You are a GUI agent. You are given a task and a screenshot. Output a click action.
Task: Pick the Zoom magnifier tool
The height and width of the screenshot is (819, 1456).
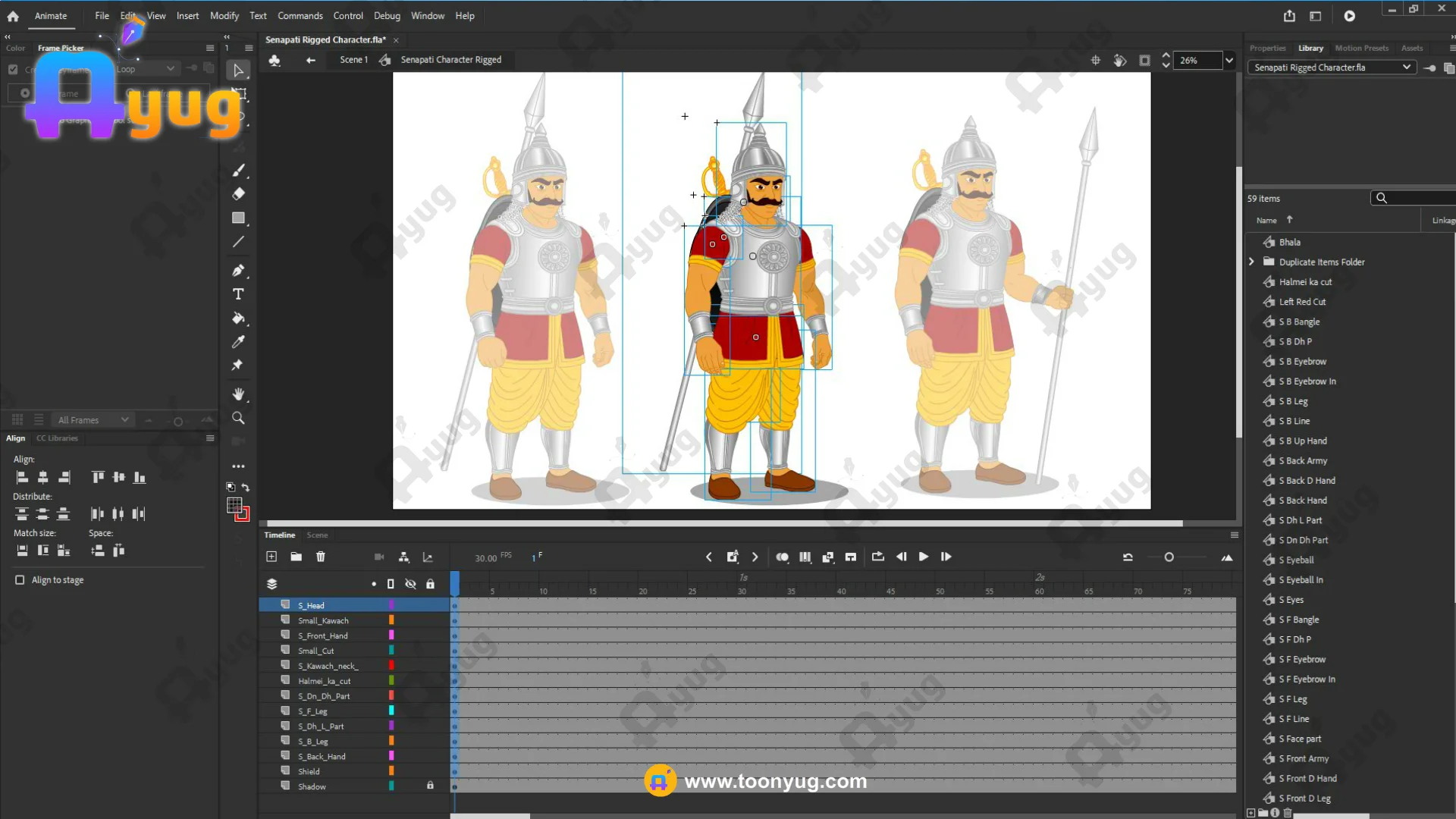point(238,418)
